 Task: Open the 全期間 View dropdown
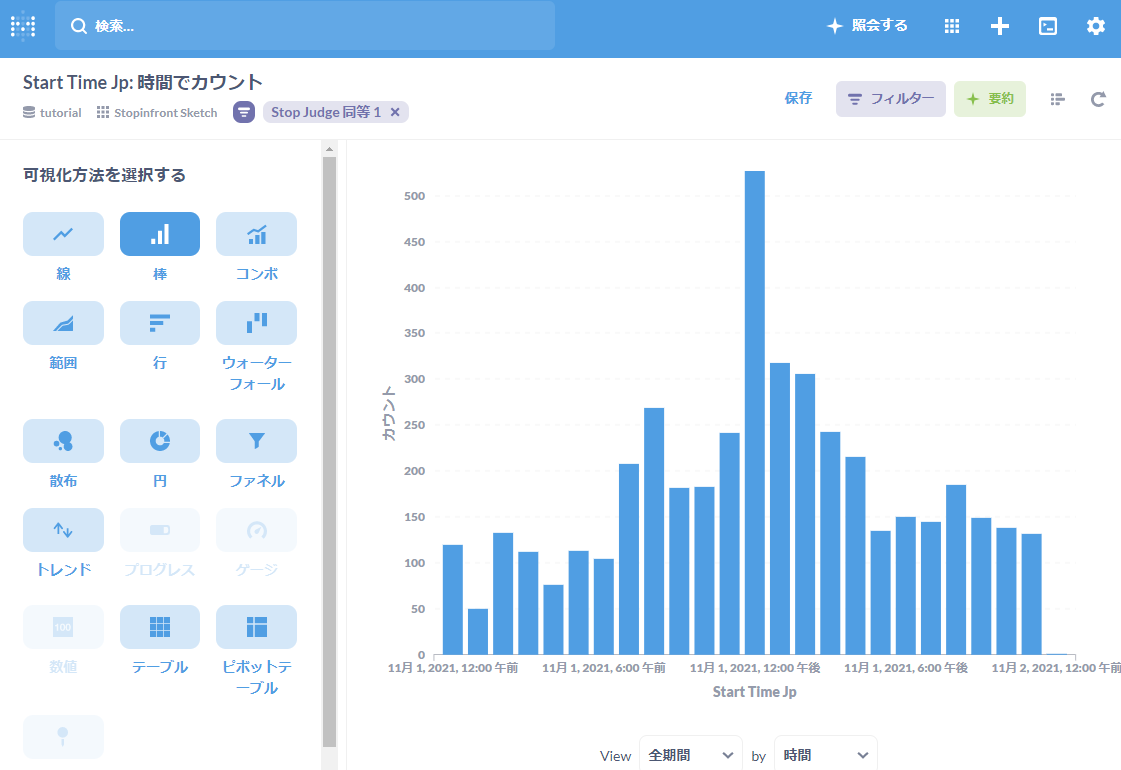click(x=691, y=755)
